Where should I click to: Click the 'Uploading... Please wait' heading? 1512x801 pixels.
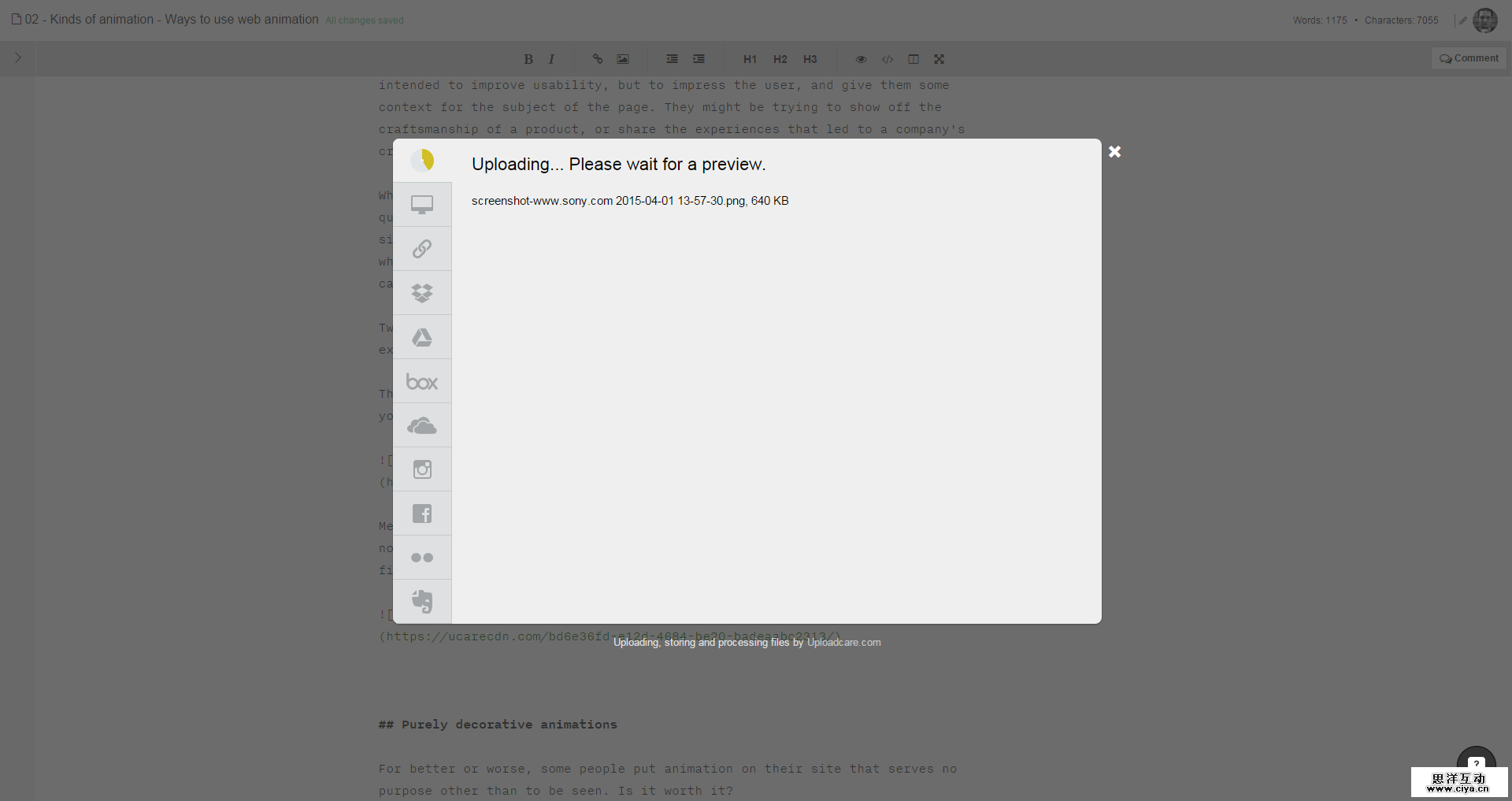619,164
